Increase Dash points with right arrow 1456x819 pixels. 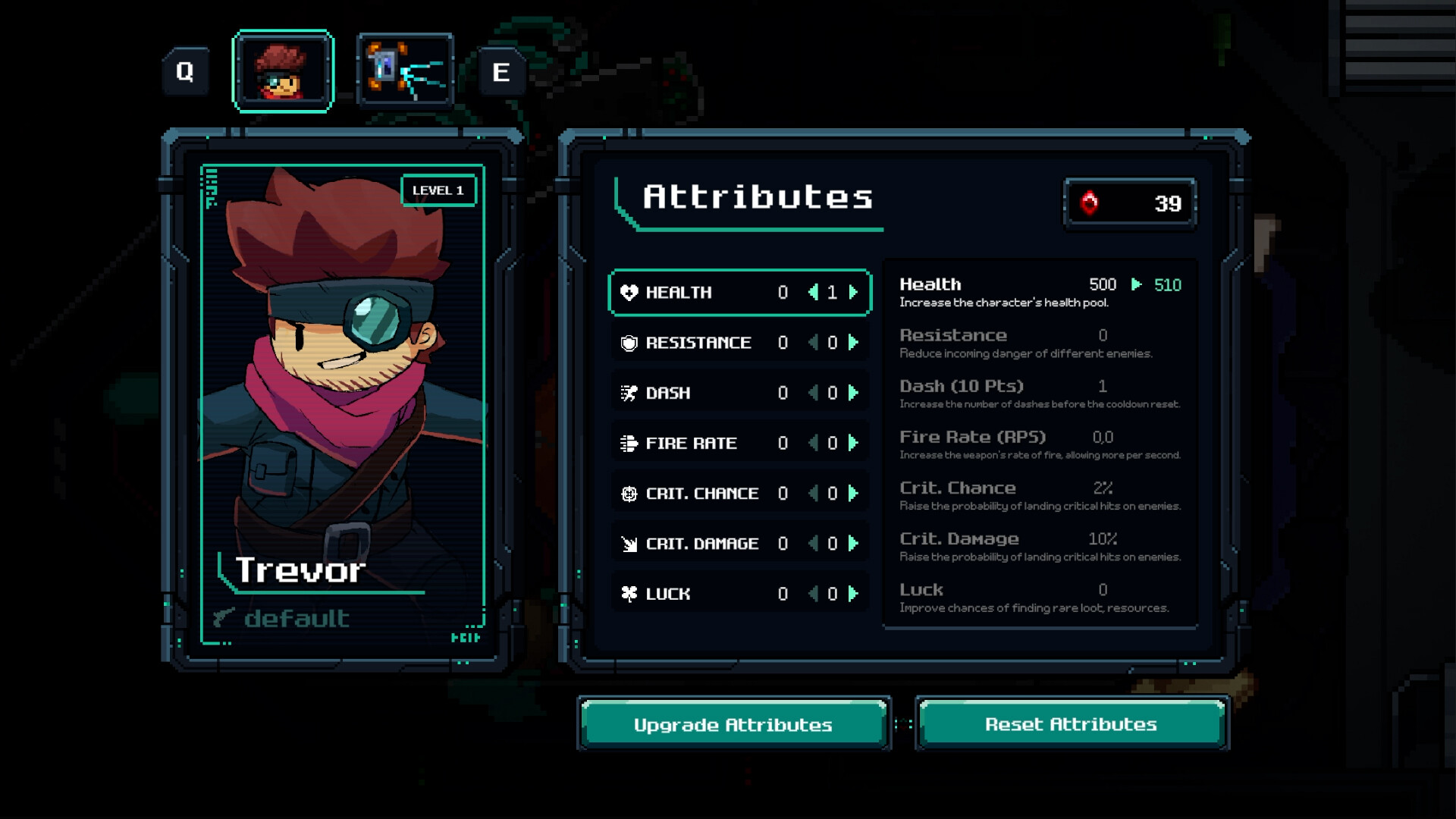[854, 393]
